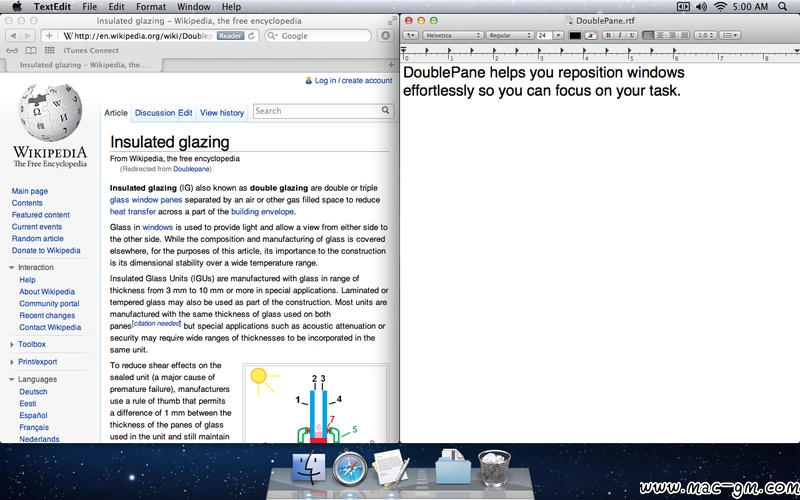Click the Google search magnifier icon in Safari

point(272,36)
